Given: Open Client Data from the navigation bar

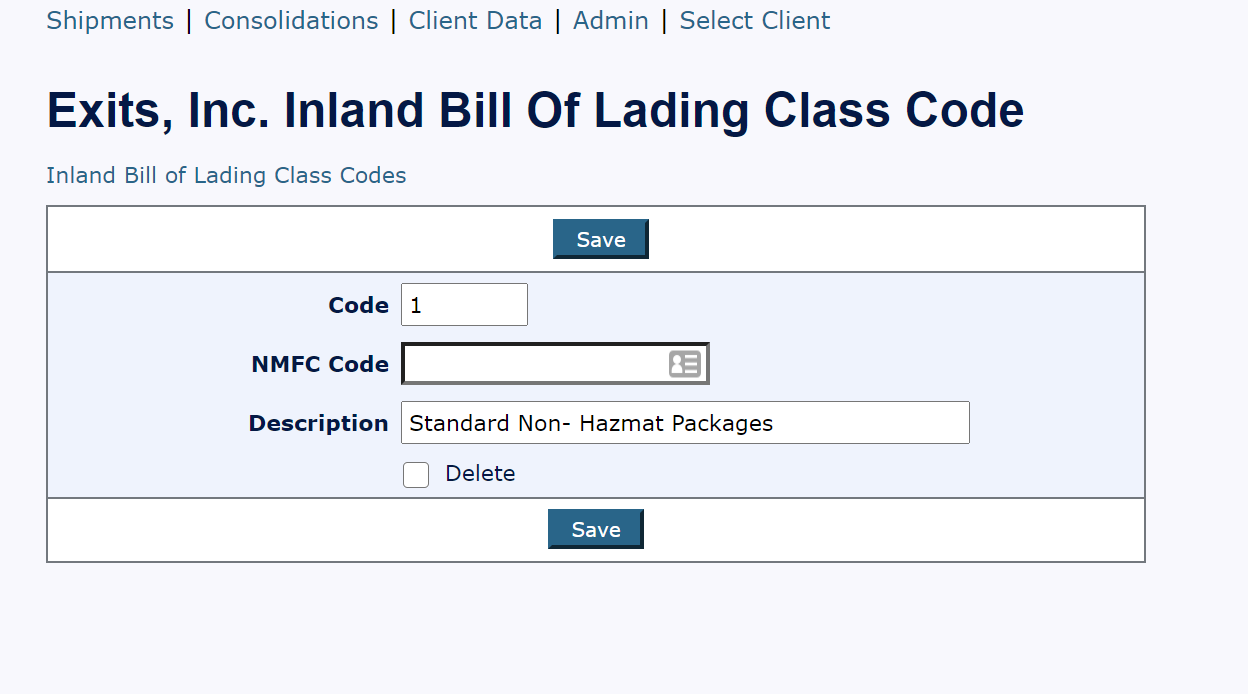Looking at the screenshot, I should [475, 20].
